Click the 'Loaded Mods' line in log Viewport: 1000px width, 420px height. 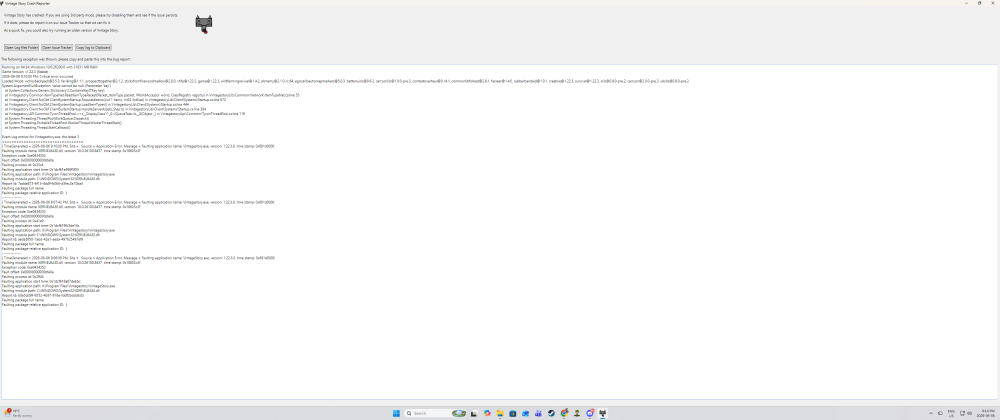345,81
